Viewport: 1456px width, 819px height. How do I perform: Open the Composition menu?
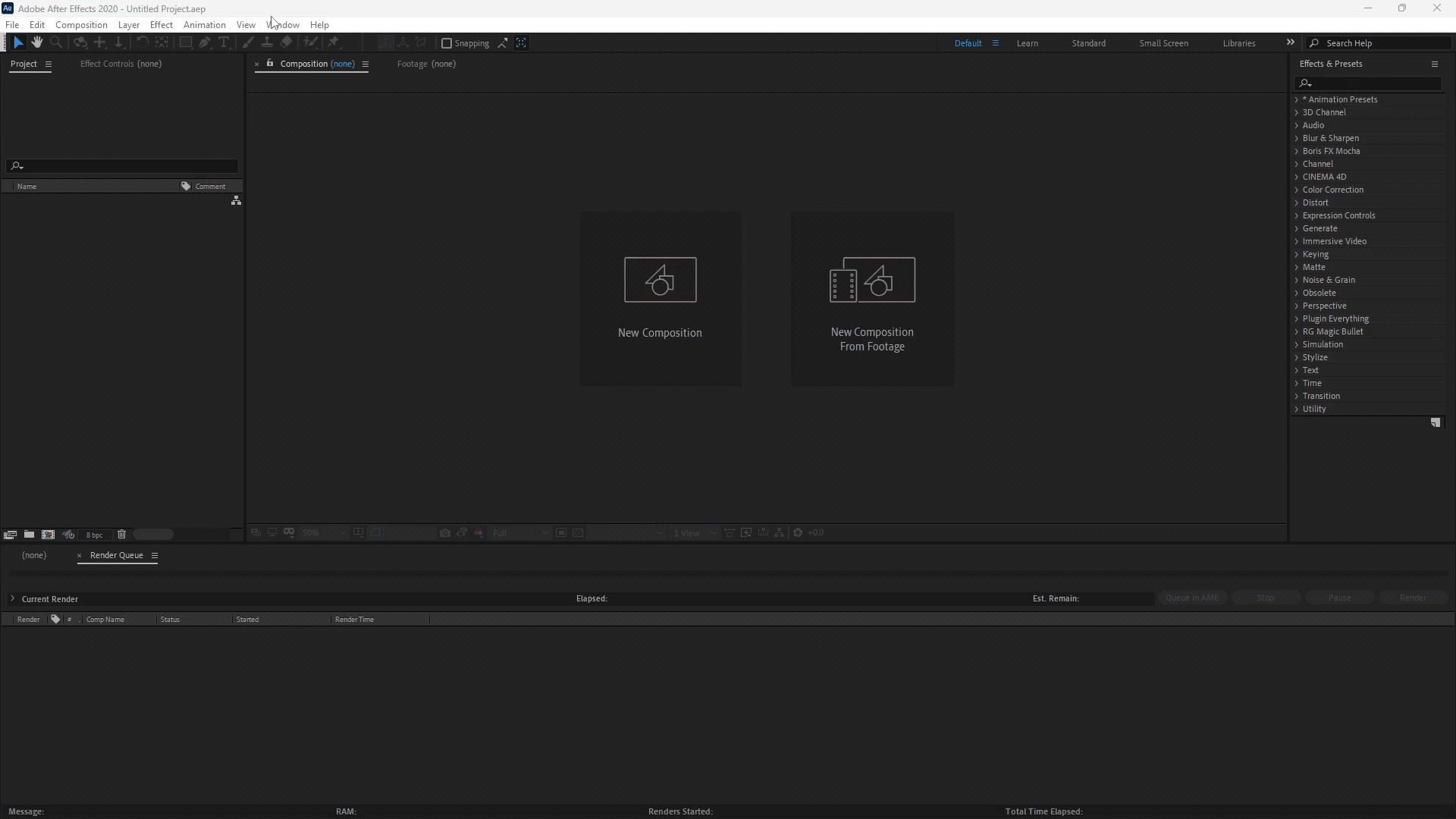pos(81,25)
